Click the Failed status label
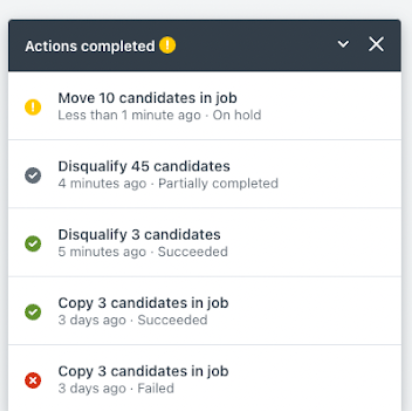Screen dimensions: 412x411 pos(156,388)
